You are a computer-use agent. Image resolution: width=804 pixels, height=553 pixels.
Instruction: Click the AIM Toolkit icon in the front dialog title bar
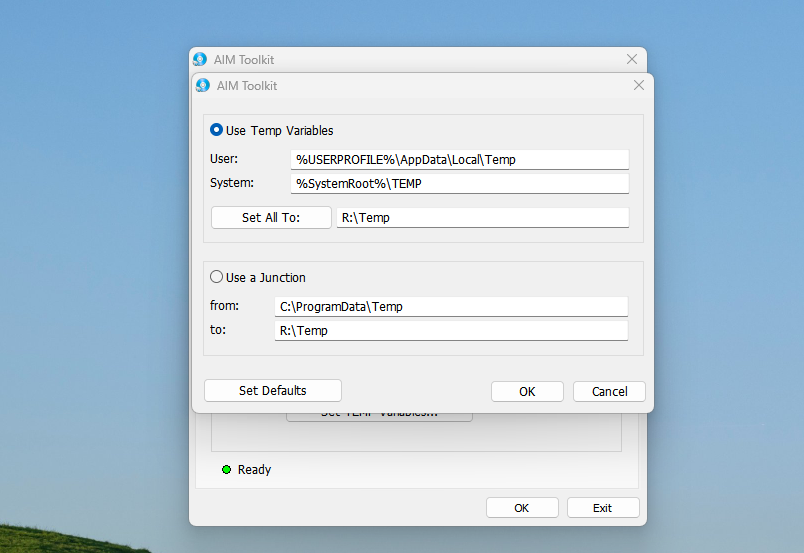(x=203, y=86)
